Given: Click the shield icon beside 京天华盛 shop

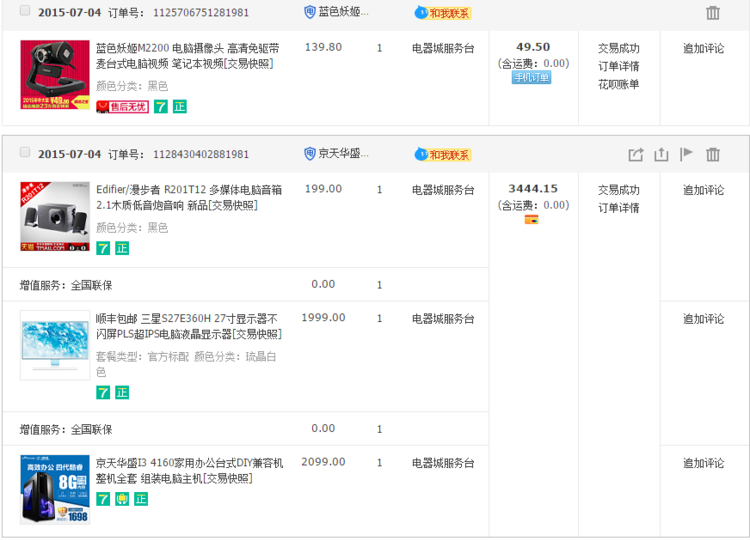Looking at the screenshot, I should 310,154.
